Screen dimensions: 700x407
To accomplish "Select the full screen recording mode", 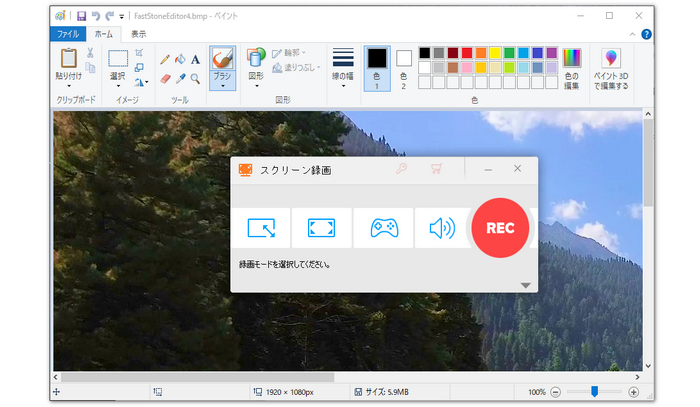I will (x=321, y=228).
